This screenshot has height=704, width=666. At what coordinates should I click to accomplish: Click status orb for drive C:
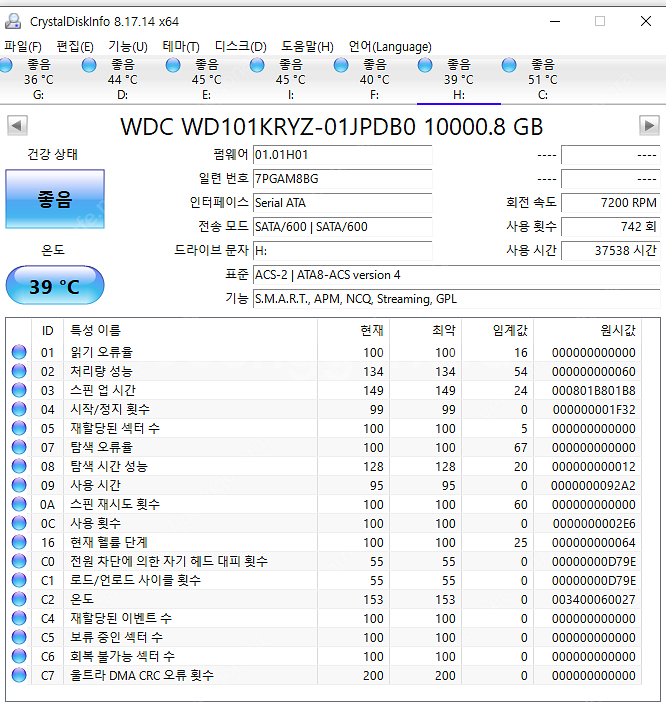tap(509, 66)
